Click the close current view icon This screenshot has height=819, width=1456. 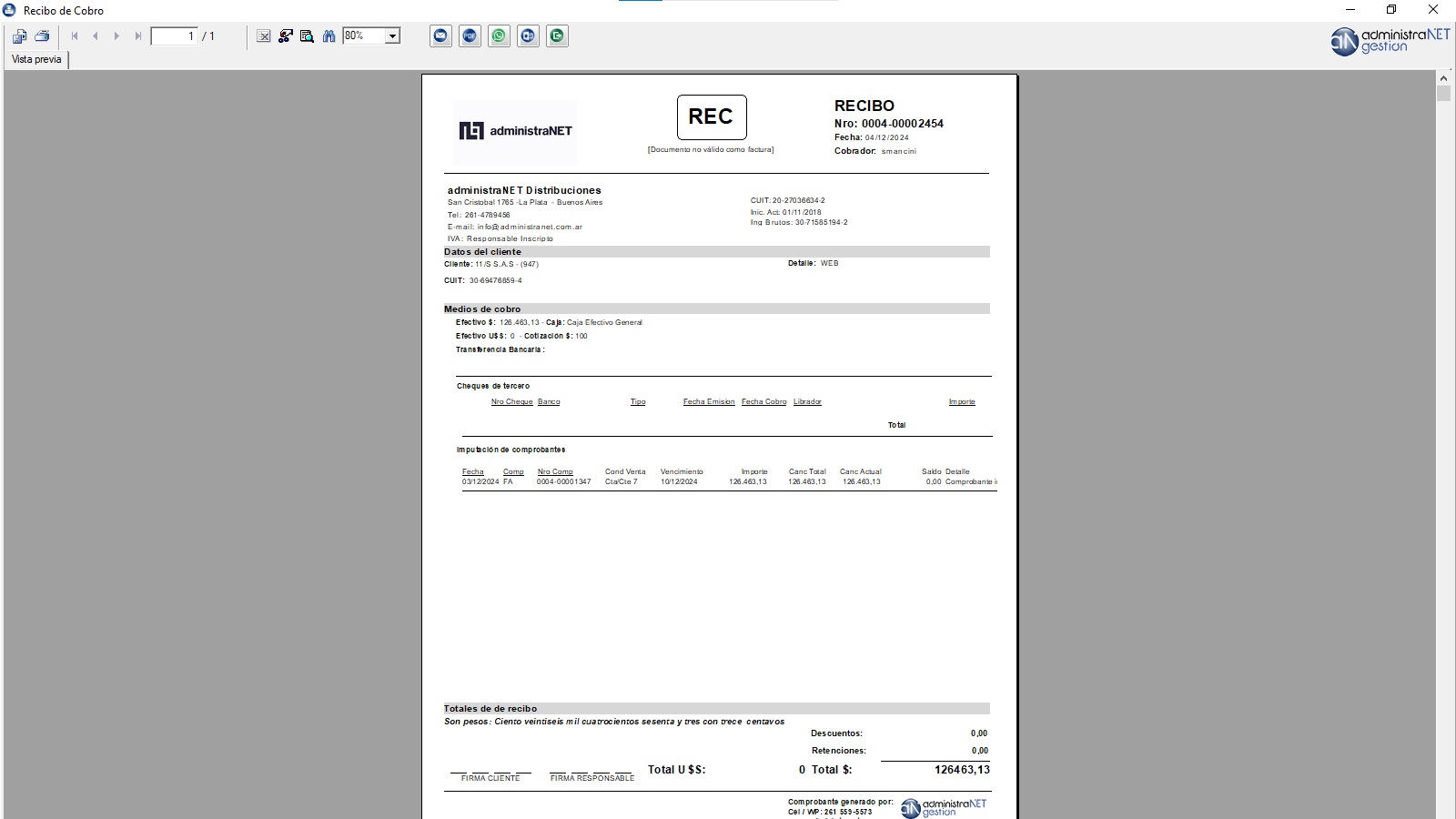coord(263,36)
